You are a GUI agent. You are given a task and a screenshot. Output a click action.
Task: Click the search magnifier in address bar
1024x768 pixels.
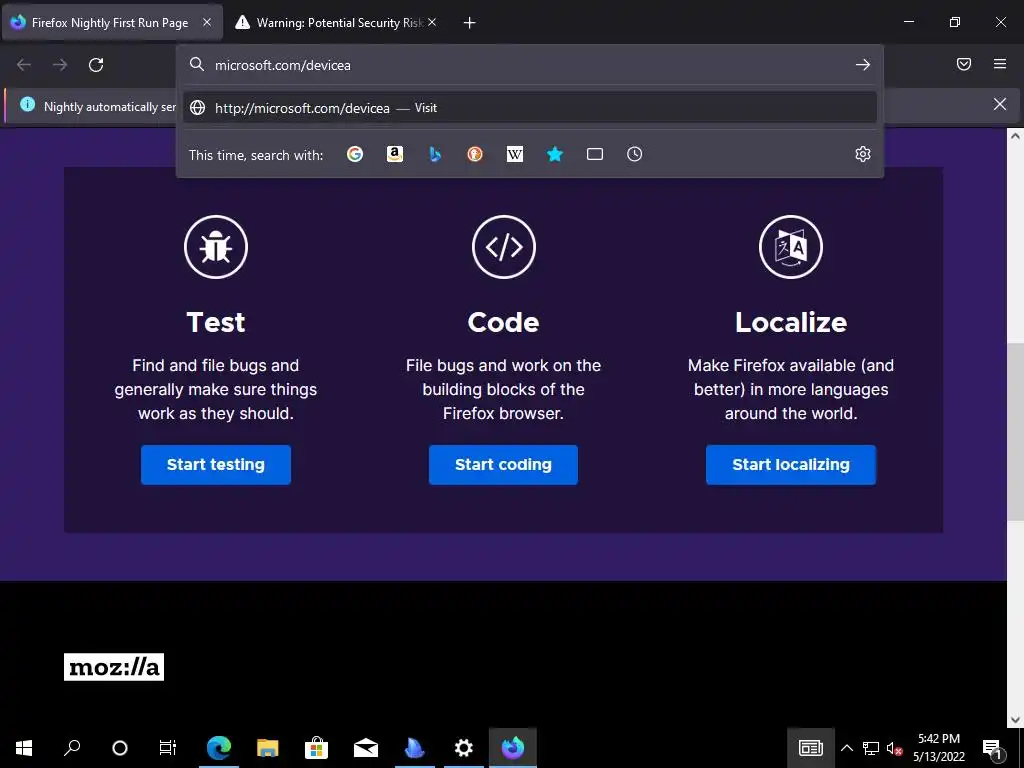[197, 64]
